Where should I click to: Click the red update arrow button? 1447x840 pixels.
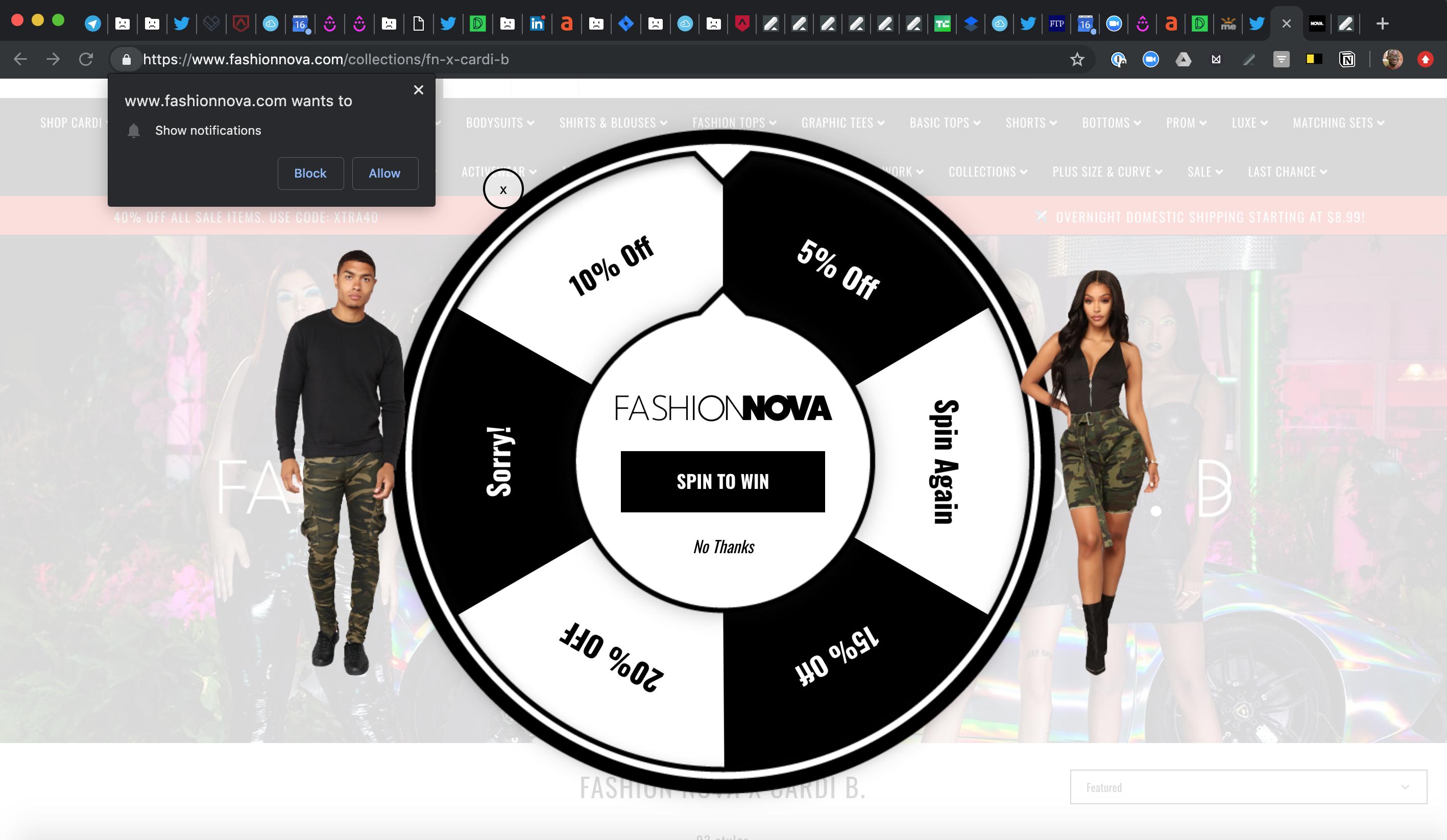click(x=1425, y=59)
